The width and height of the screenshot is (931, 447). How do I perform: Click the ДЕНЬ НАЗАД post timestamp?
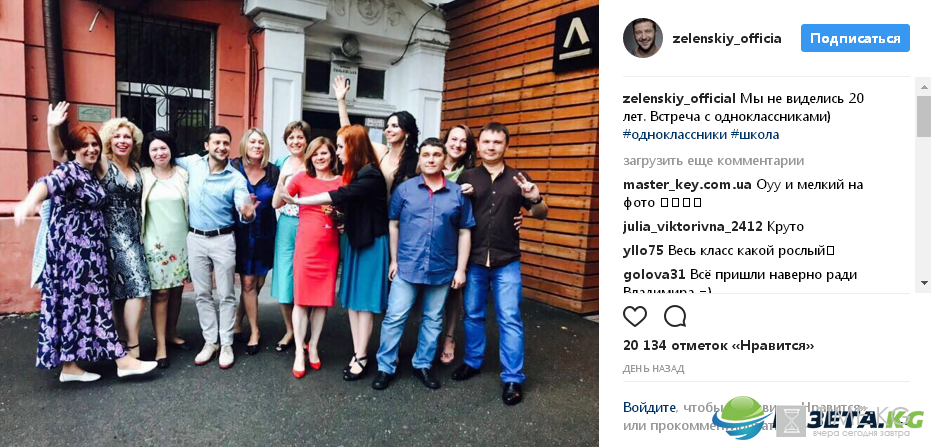tap(653, 369)
